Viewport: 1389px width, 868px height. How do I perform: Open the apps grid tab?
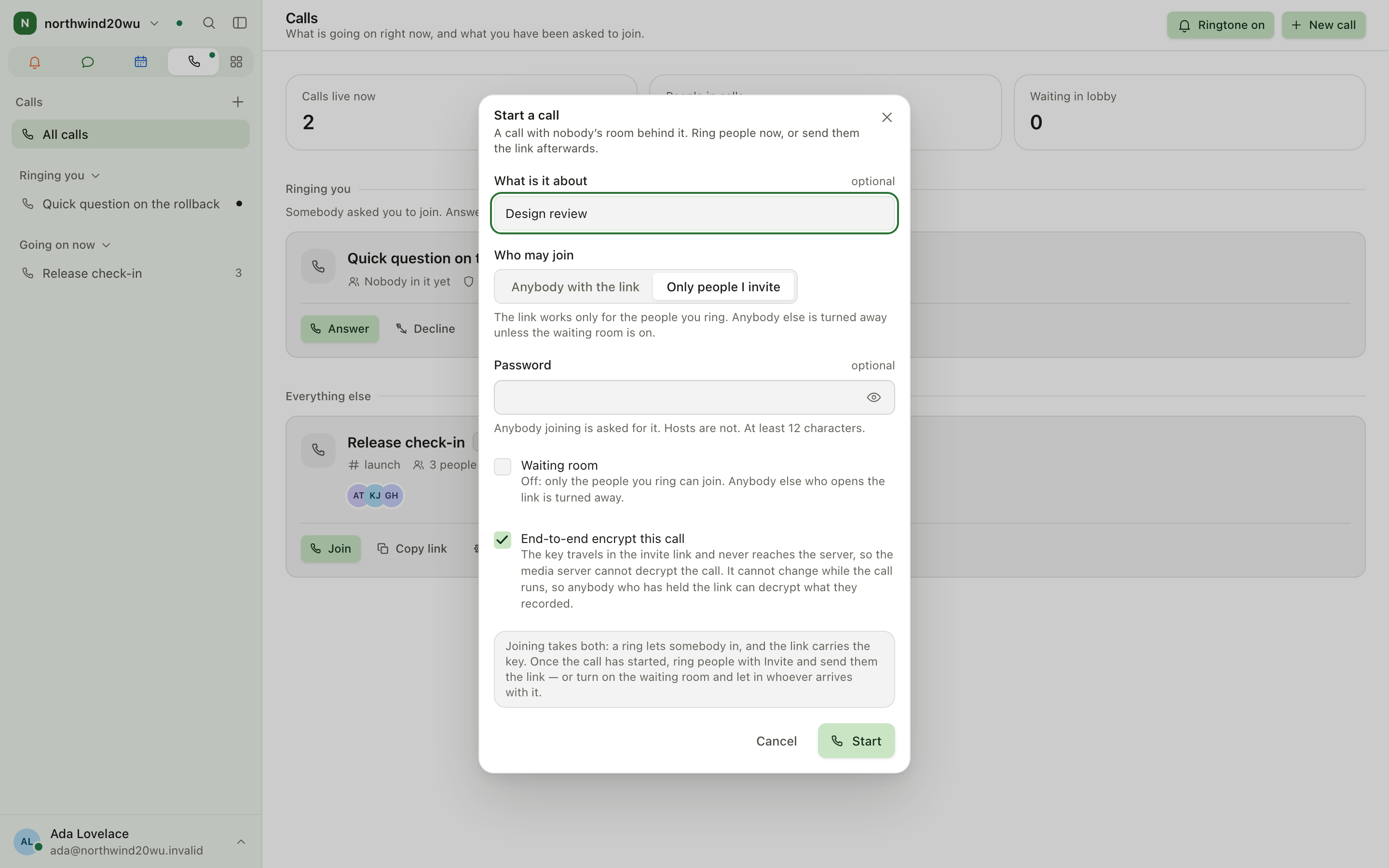[236, 62]
